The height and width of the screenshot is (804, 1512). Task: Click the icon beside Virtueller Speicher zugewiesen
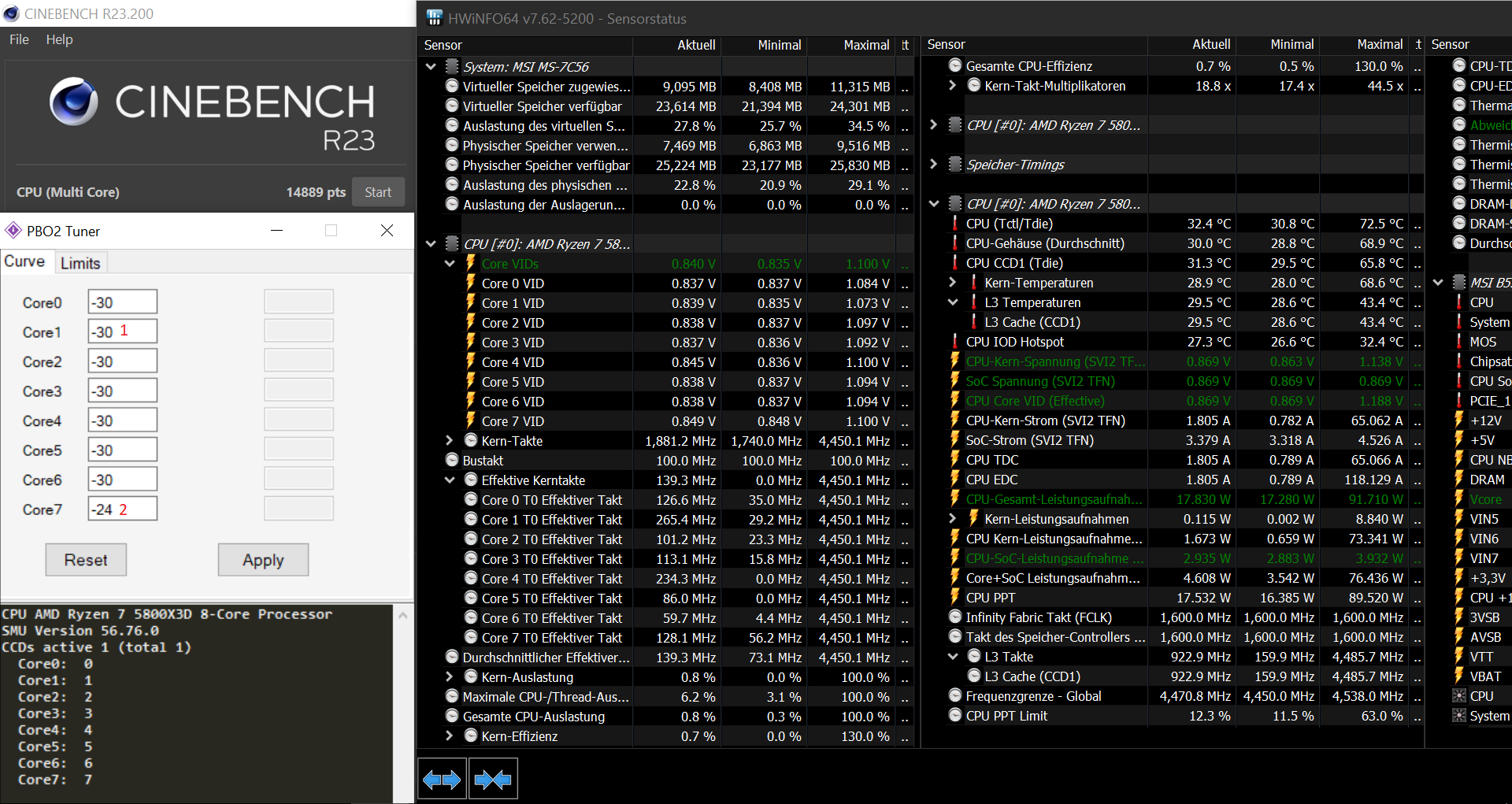click(x=452, y=86)
